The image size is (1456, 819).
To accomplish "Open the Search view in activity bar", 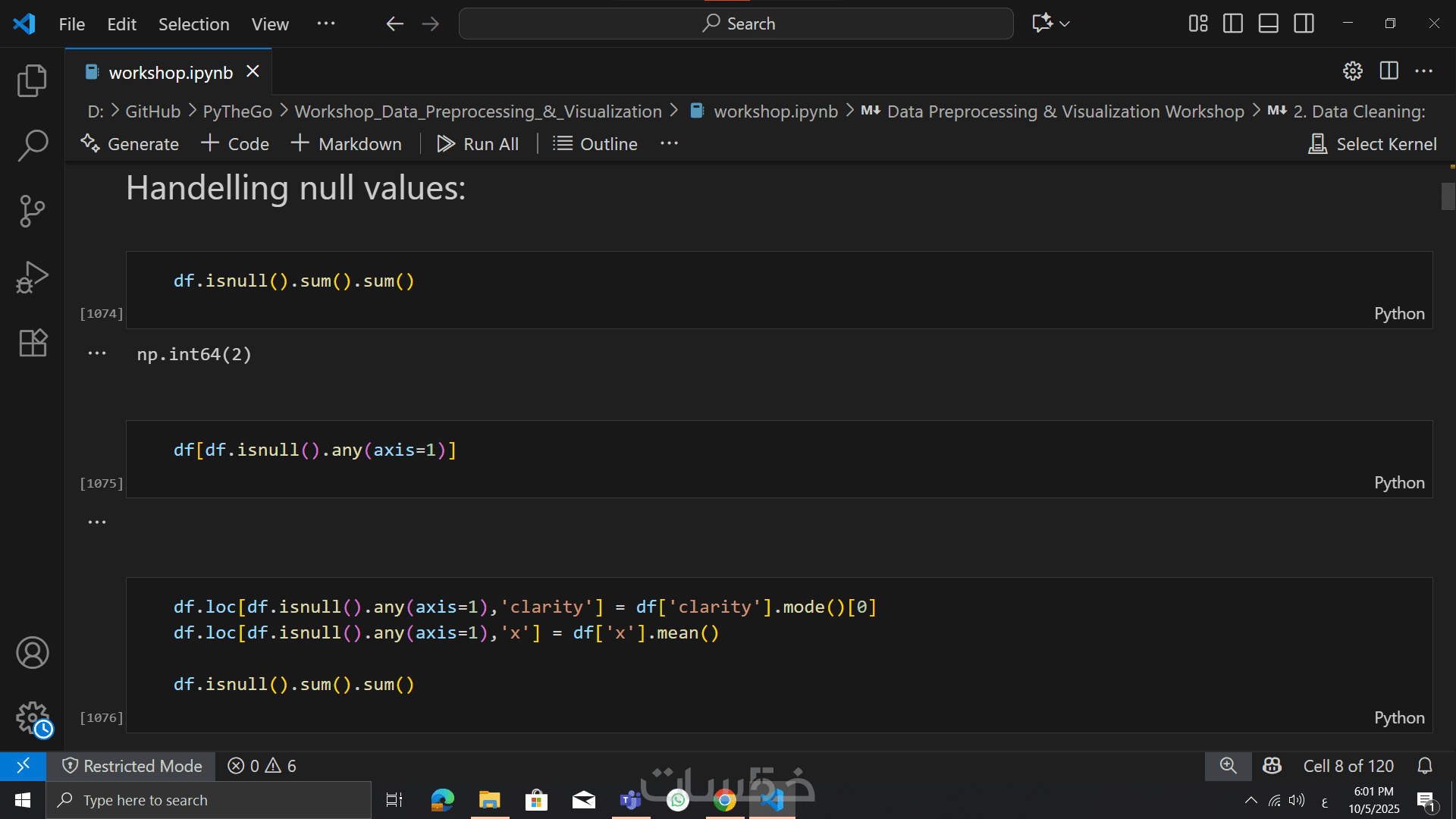I will (32, 146).
